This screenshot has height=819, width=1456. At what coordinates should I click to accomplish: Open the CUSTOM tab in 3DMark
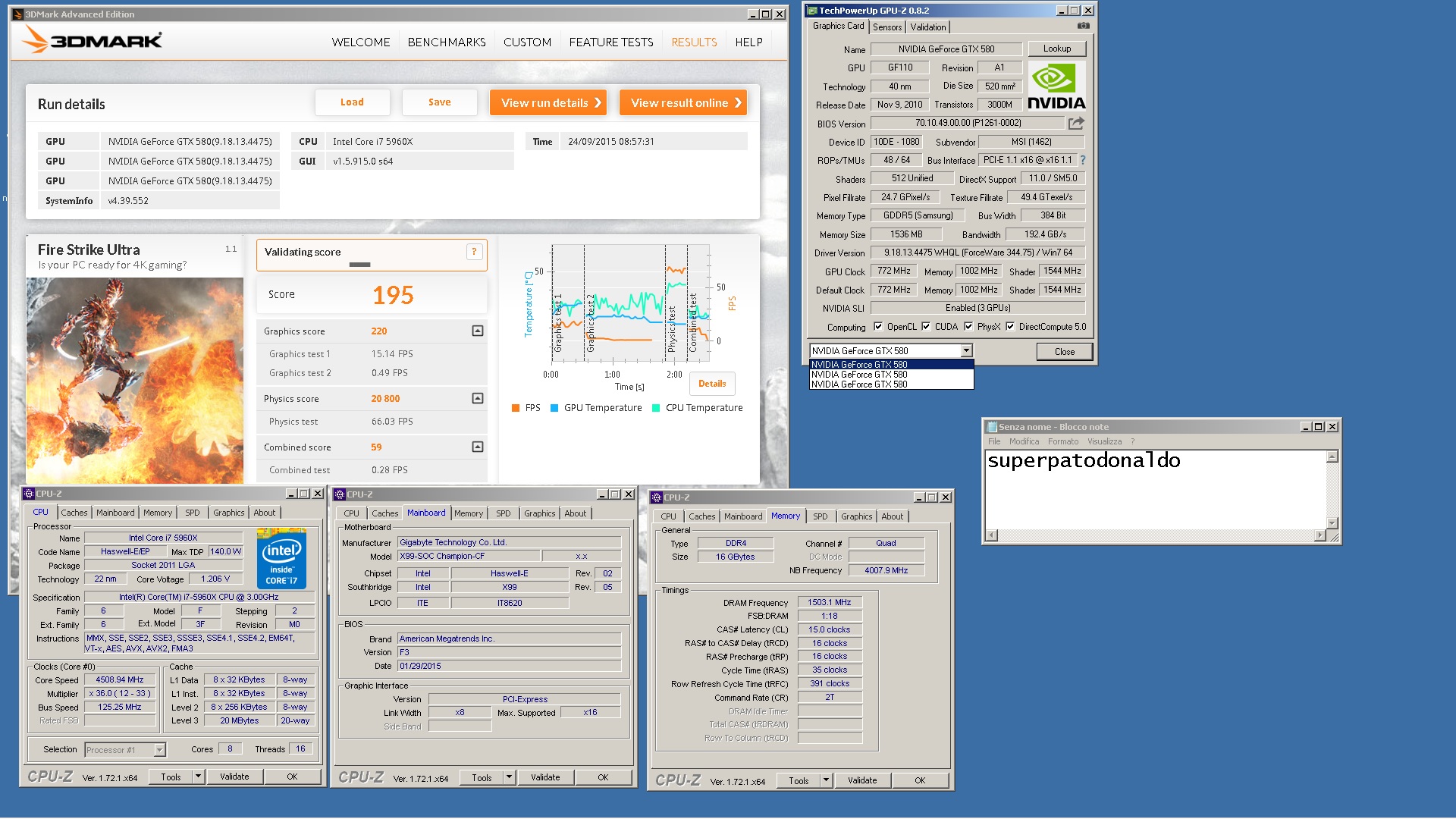coord(527,42)
